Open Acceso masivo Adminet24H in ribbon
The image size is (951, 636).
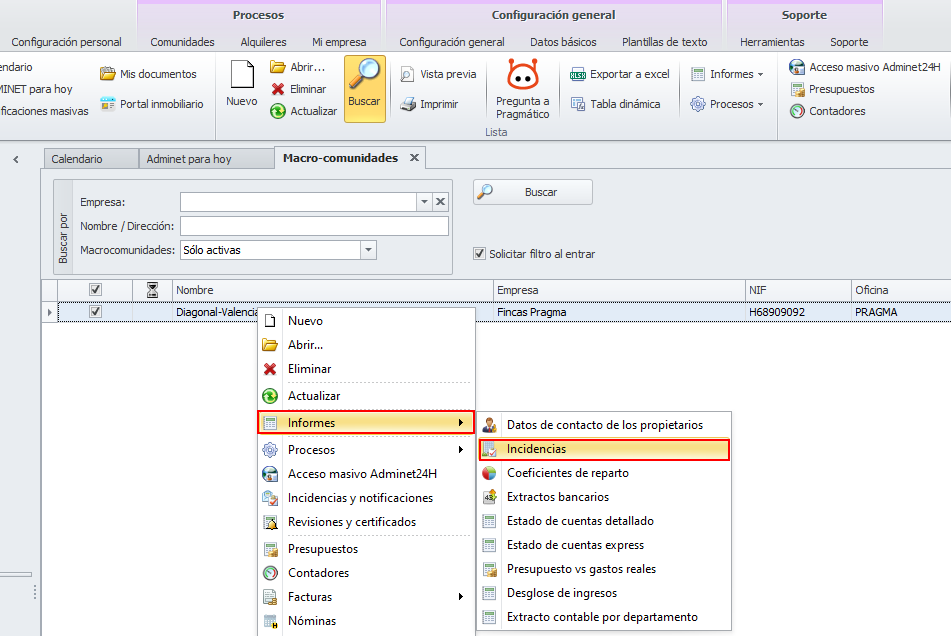tap(865, 67)
